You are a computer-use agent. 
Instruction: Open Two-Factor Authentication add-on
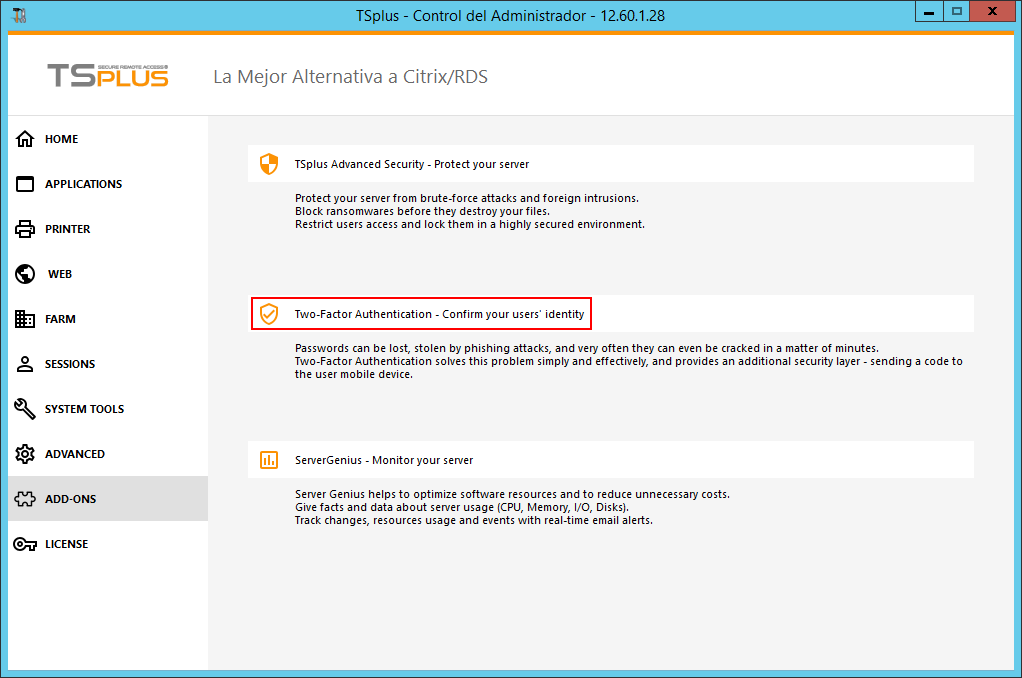[438, 314]
